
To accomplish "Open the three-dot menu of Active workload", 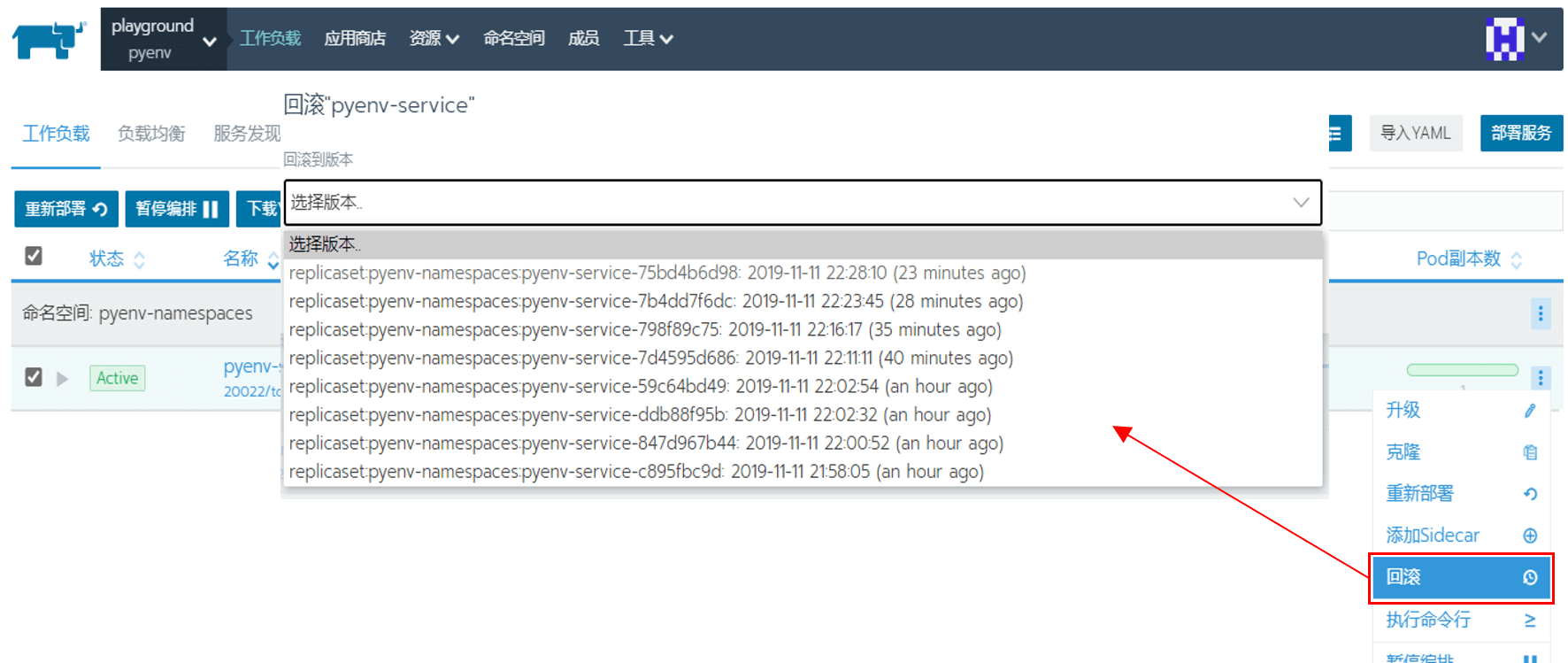I will [x=1541, y=378].
